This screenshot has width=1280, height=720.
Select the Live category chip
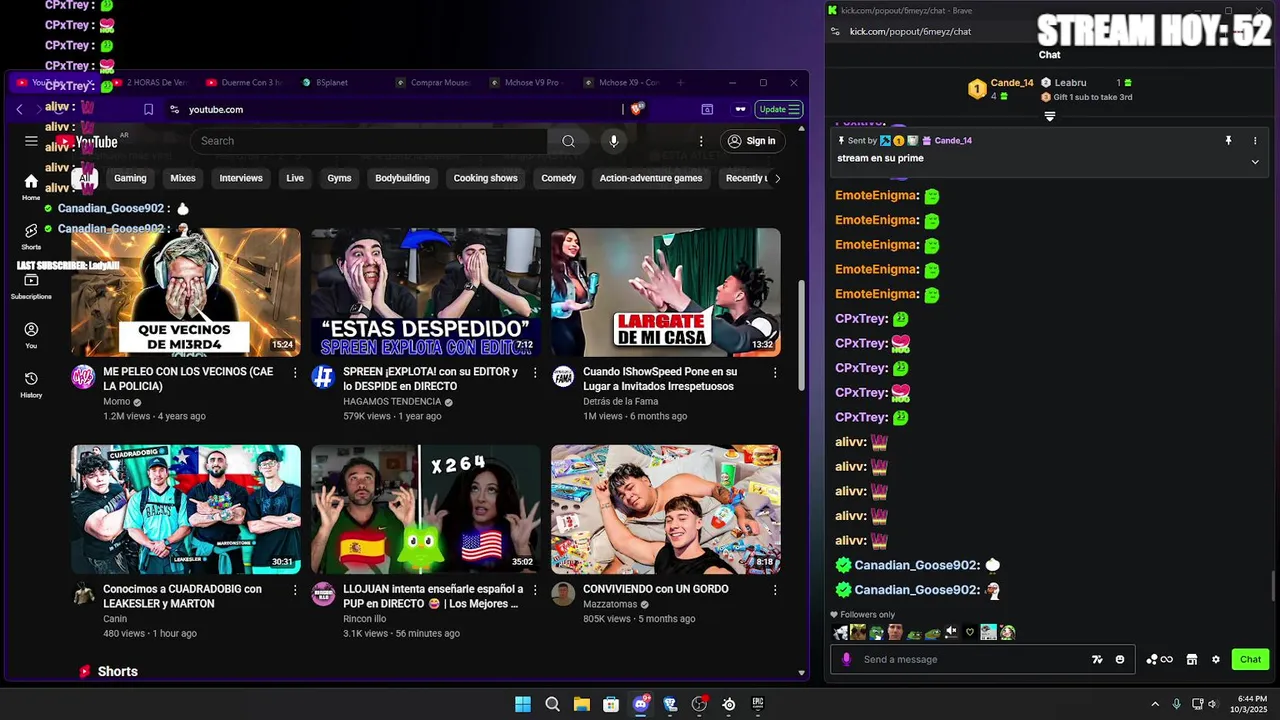pos(295,178)
